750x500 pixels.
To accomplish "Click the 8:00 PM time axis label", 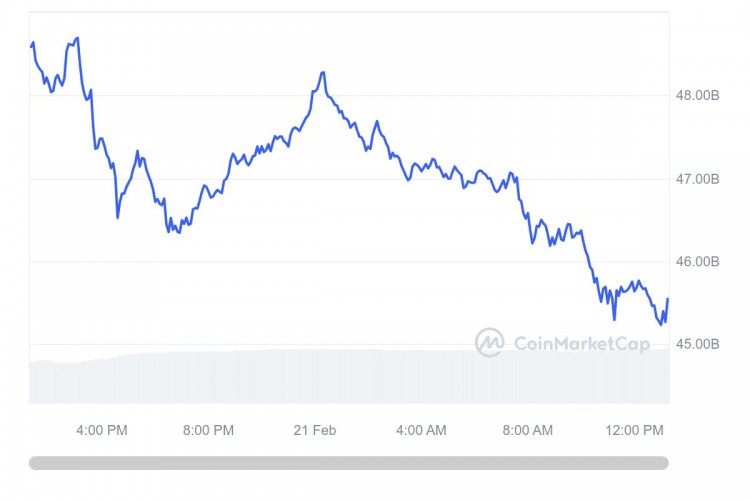I will click(209, 430).
